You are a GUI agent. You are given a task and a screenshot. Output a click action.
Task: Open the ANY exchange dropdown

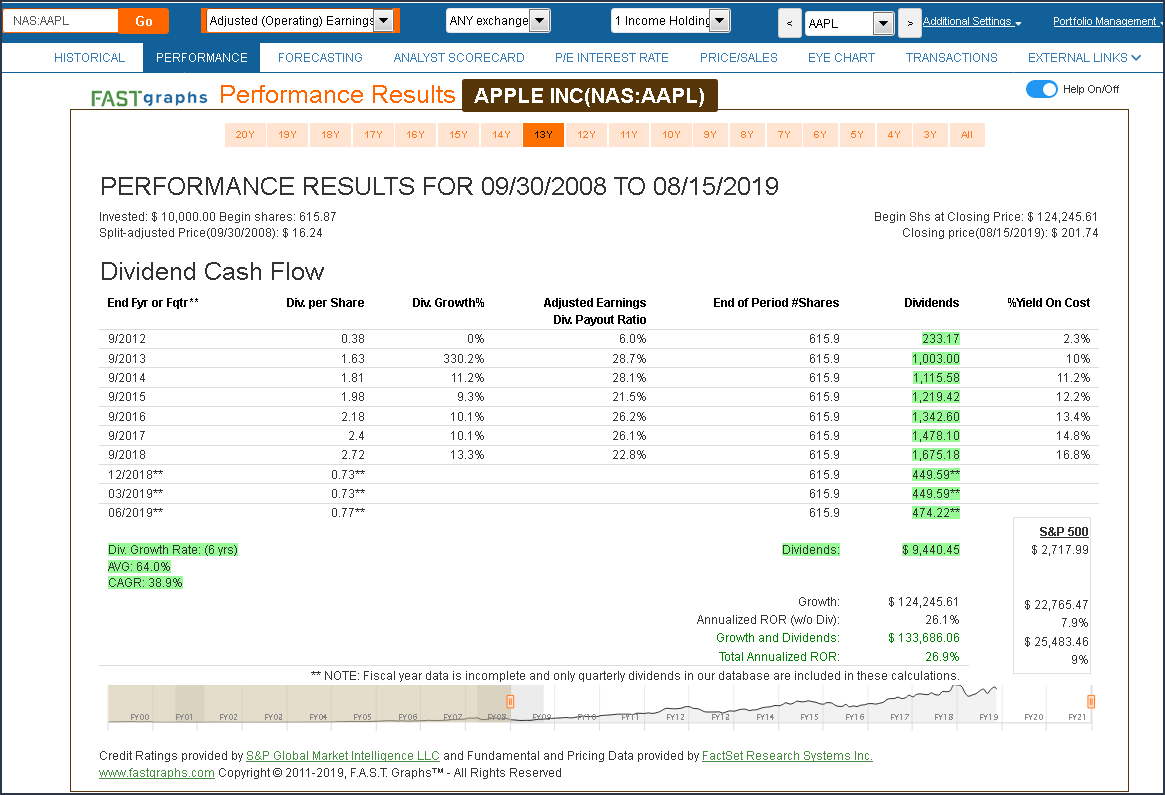point(499,21)
